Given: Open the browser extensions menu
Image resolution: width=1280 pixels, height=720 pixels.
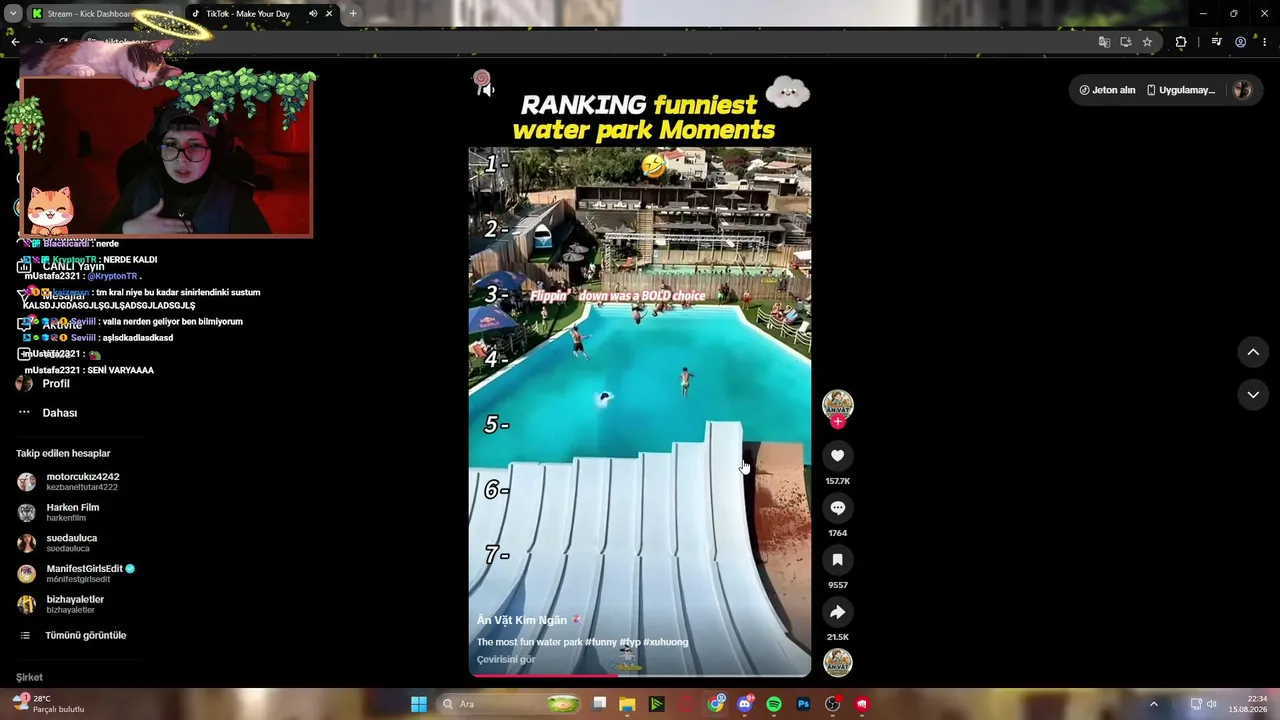Looking at the screenshot, I should pyautogui.click(x=1181, y=42).
